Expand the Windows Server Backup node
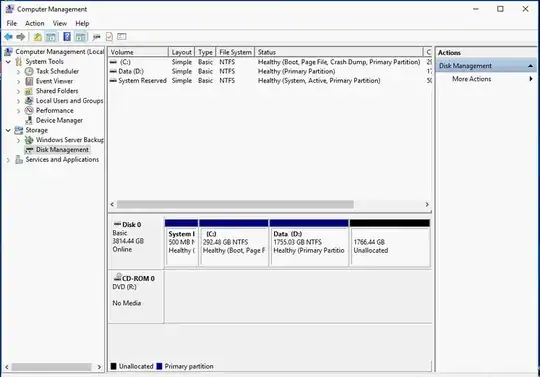540x377 pixels. [19, 140]
